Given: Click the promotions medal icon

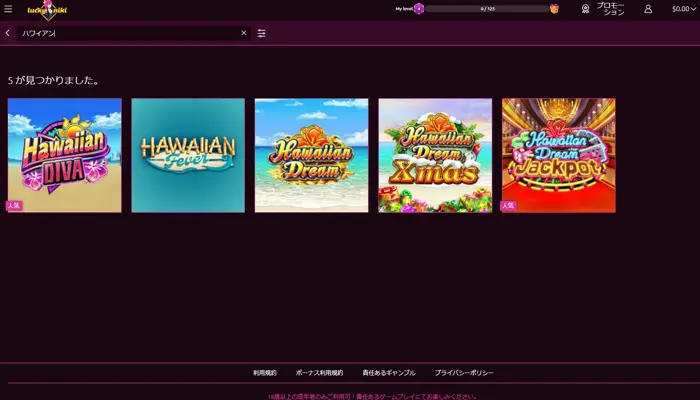Looking at the screenshot, I should (x=585, y=9).
